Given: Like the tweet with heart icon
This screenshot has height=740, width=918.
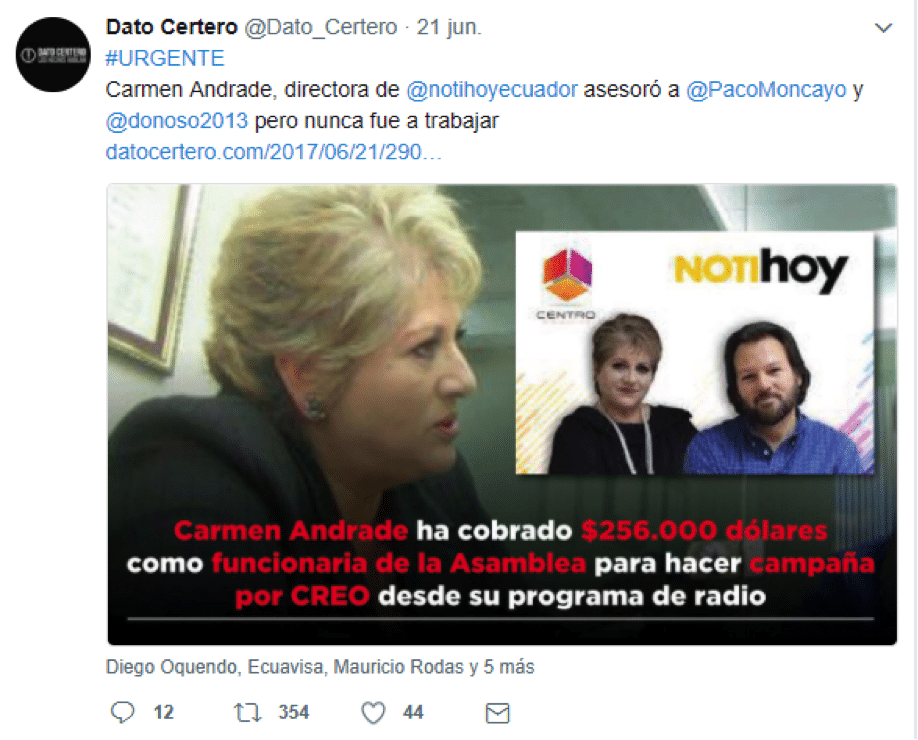Looking at the screenshot, I should 373,712.
